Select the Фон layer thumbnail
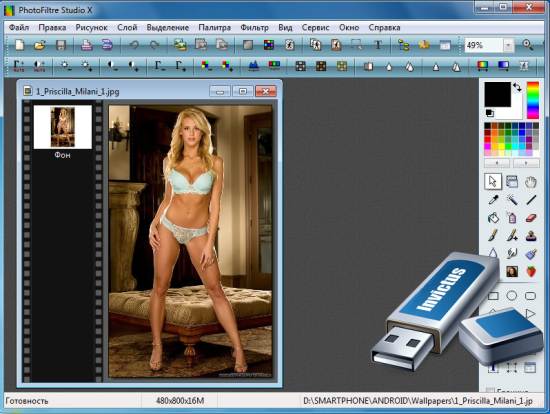 pos(62,127)
